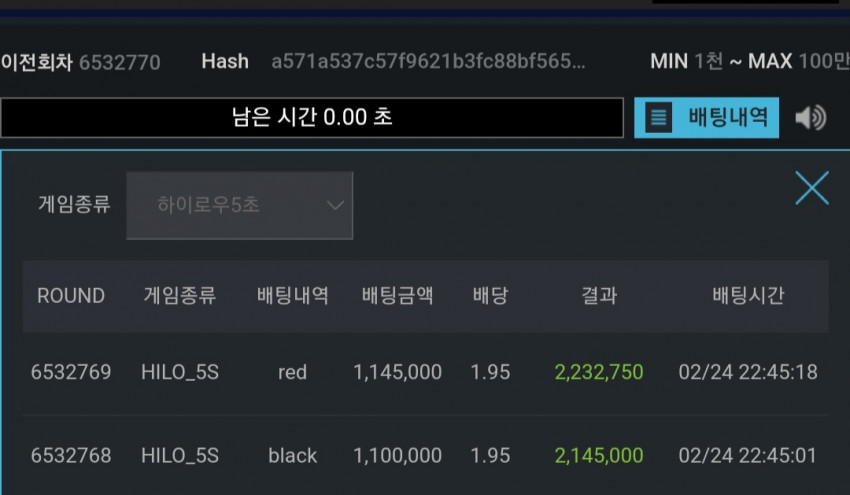The width and height of the screenshot is (850, 495).
Task: Click the 결과 column header
Action: tap(599, 295)
